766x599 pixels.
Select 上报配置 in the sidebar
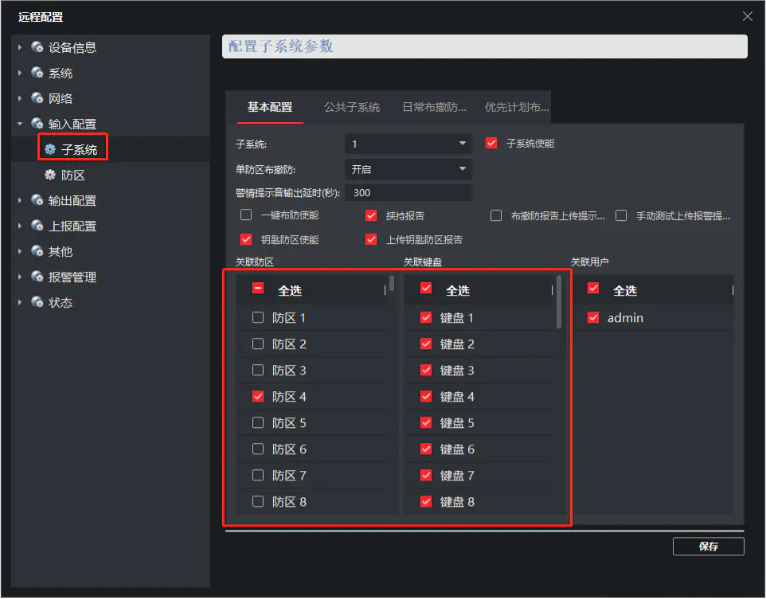coord(72,226)
